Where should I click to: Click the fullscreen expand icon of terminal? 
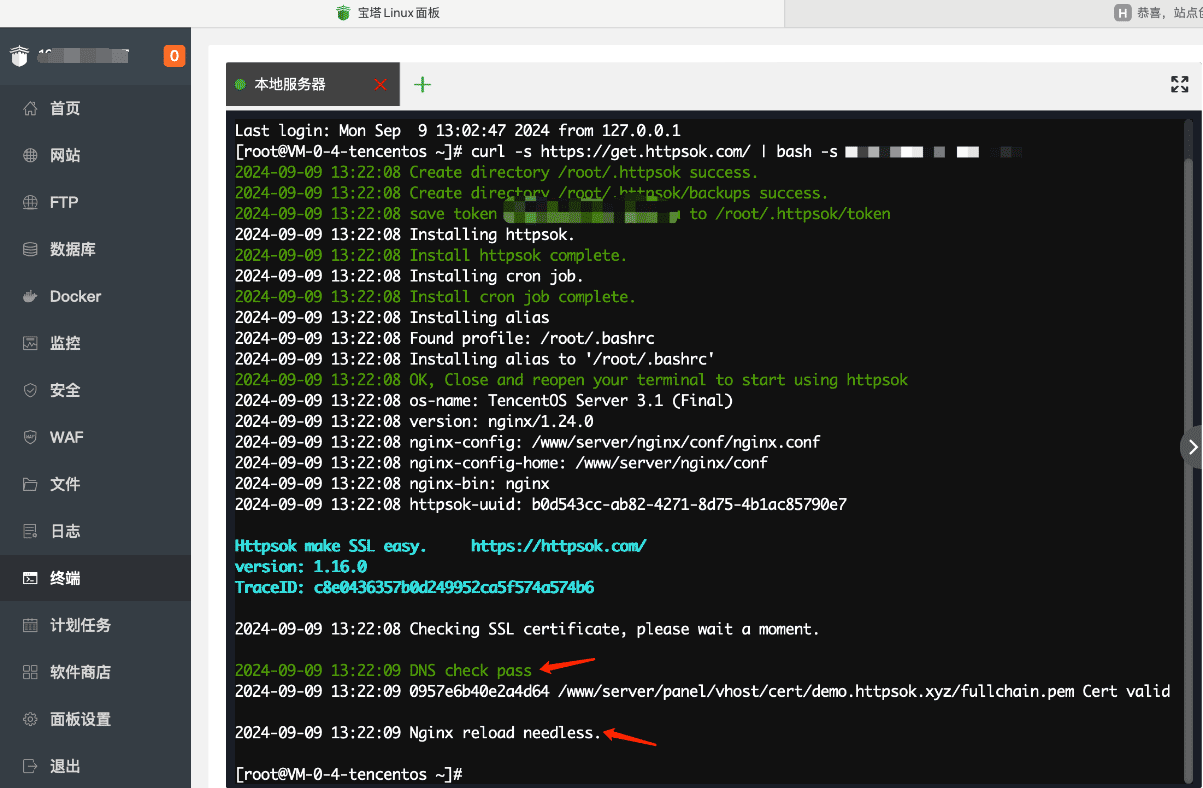point(1180,84)
